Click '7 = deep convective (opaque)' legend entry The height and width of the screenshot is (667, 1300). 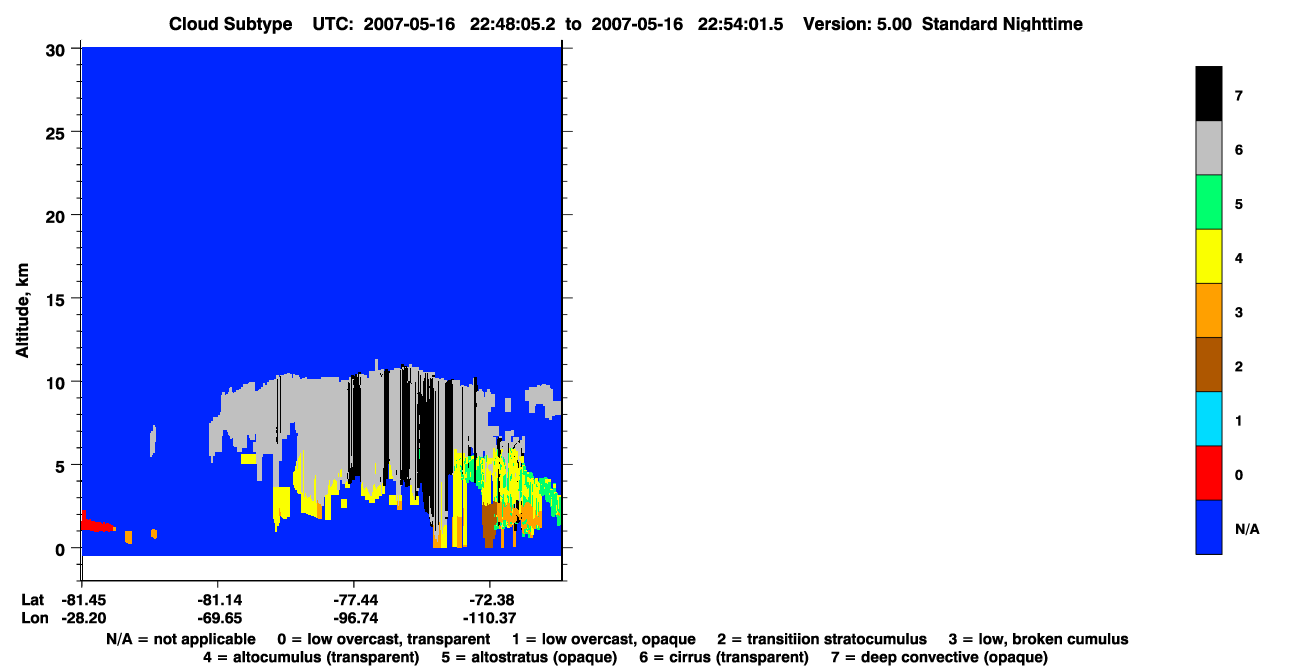coord(939,657)
